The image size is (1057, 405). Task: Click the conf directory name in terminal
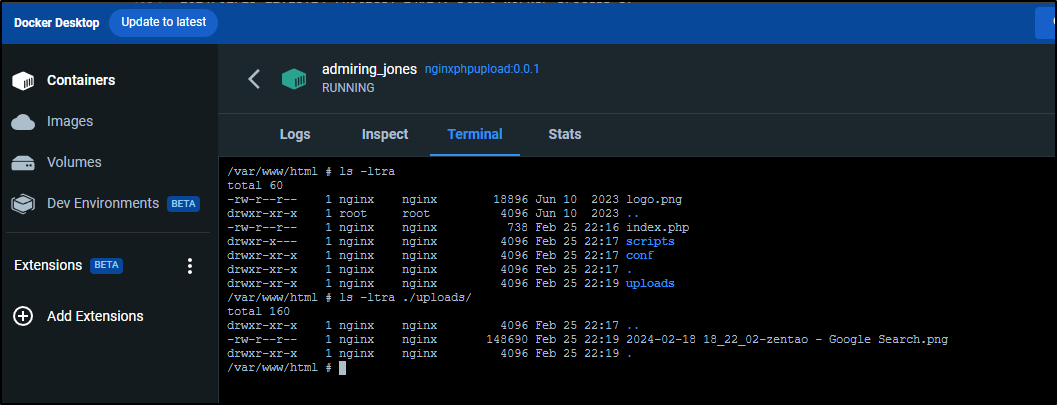tap(639, 255)
